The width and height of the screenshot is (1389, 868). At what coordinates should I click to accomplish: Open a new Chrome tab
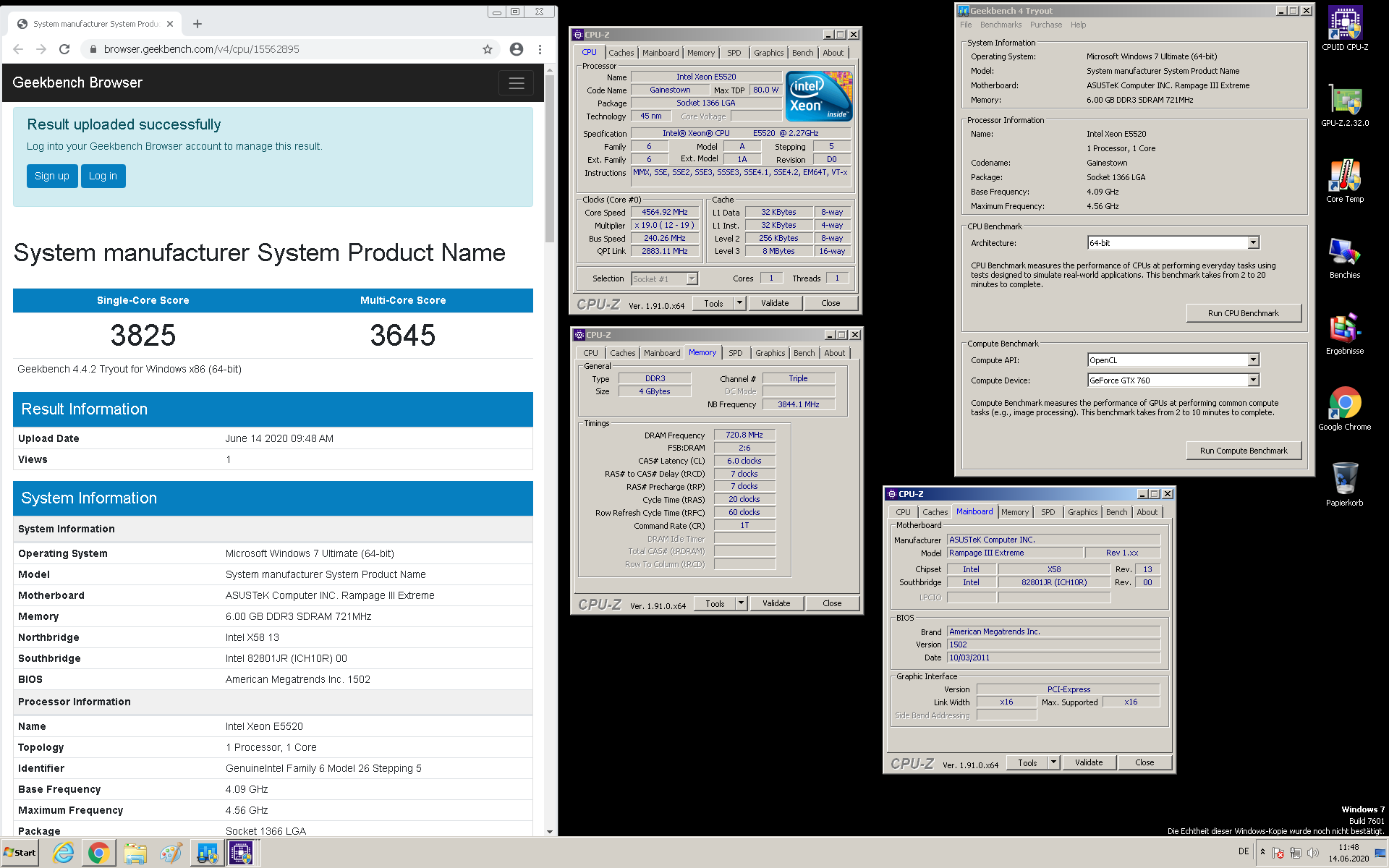(197, 24)
